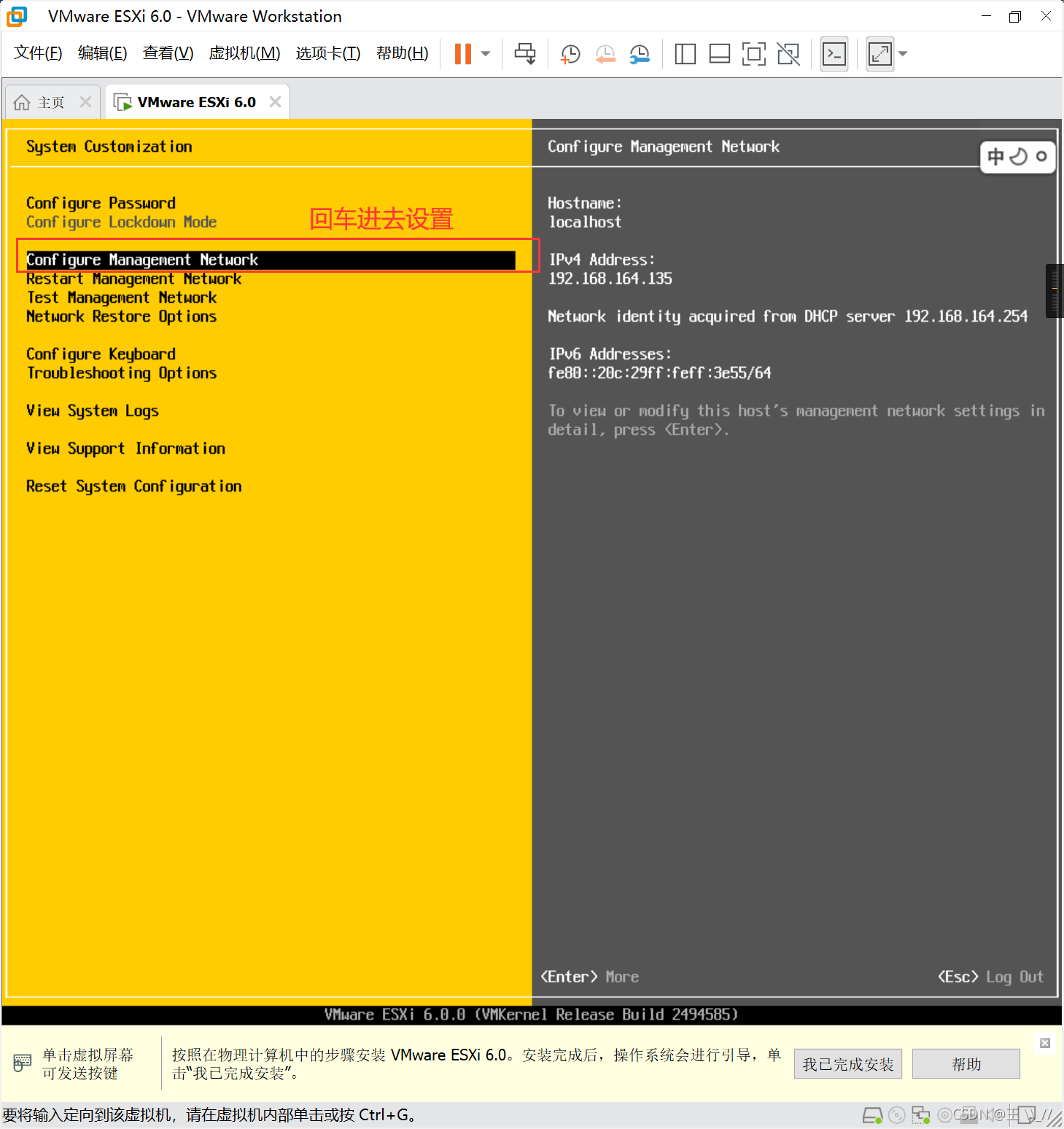The image size is (1064, 1129).
Task: Click send Ctrl+Alt+Del icon
Action: pyautogui.click(x=525, y=53)
